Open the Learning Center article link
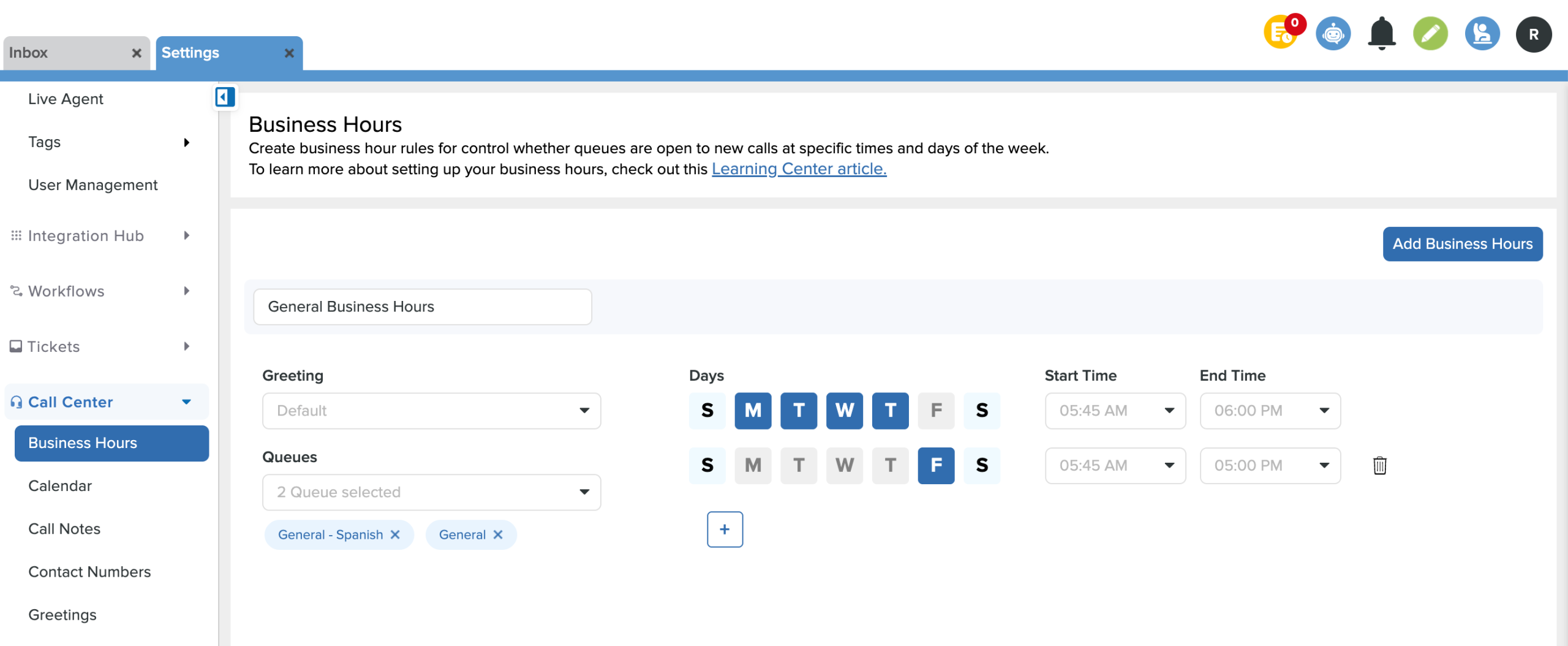Screen dimensions: 1568x646 tap(799, 169)
